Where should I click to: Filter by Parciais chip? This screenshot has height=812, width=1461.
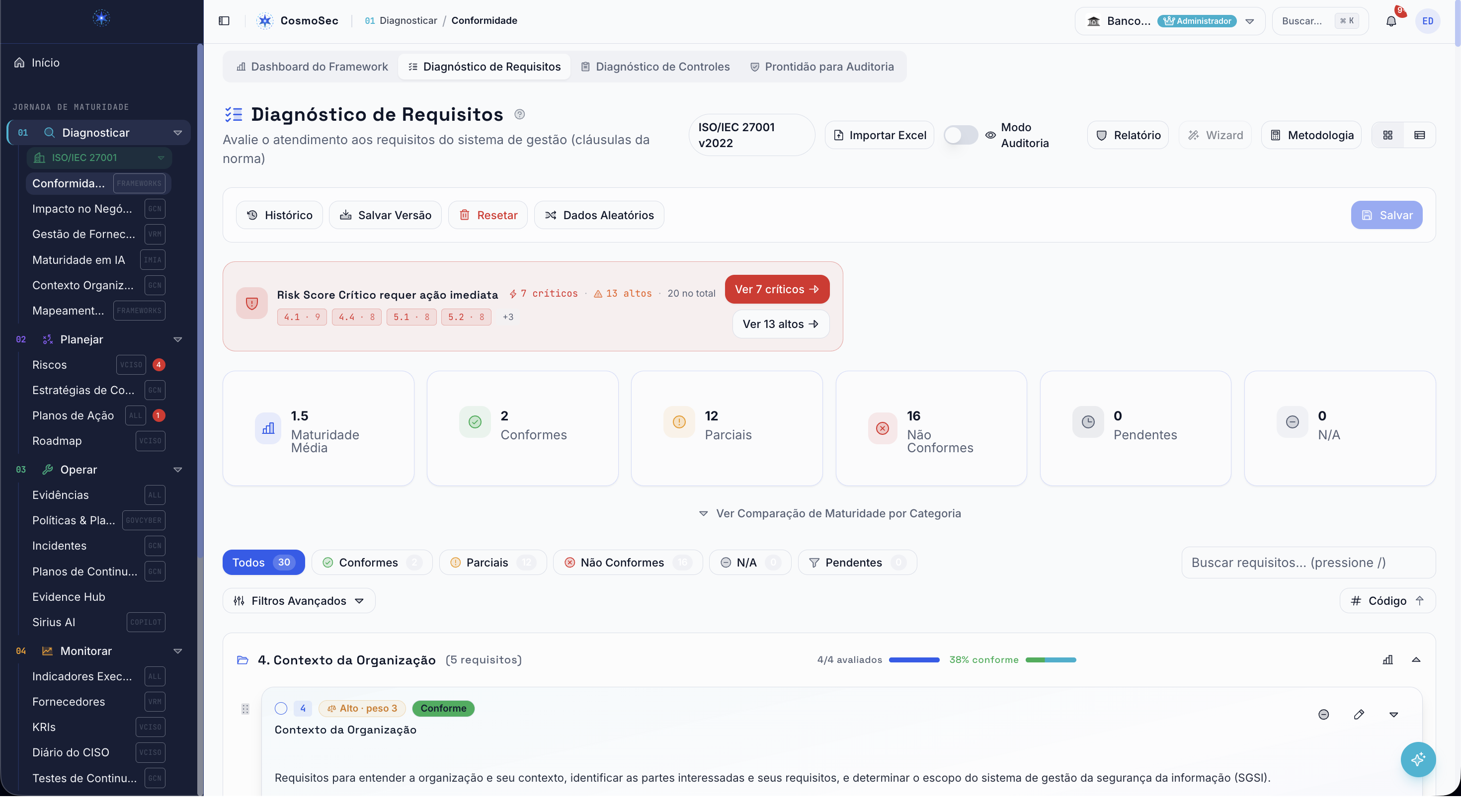click(493, 563)
